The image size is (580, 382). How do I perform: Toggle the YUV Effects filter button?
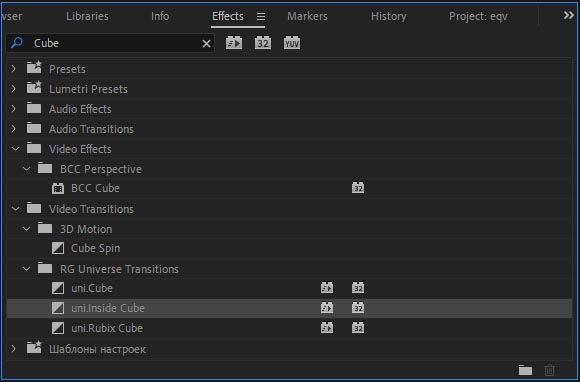pos(292,43)
